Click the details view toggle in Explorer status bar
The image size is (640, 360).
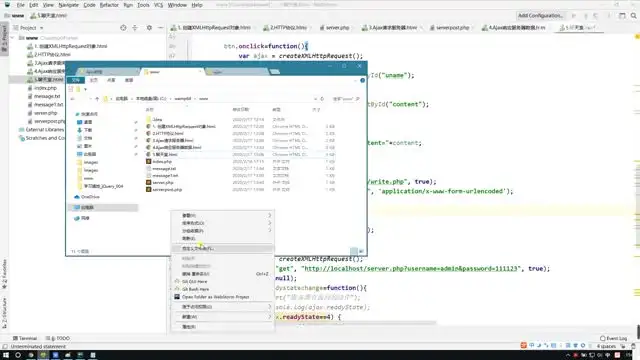(x=354, y=251)
